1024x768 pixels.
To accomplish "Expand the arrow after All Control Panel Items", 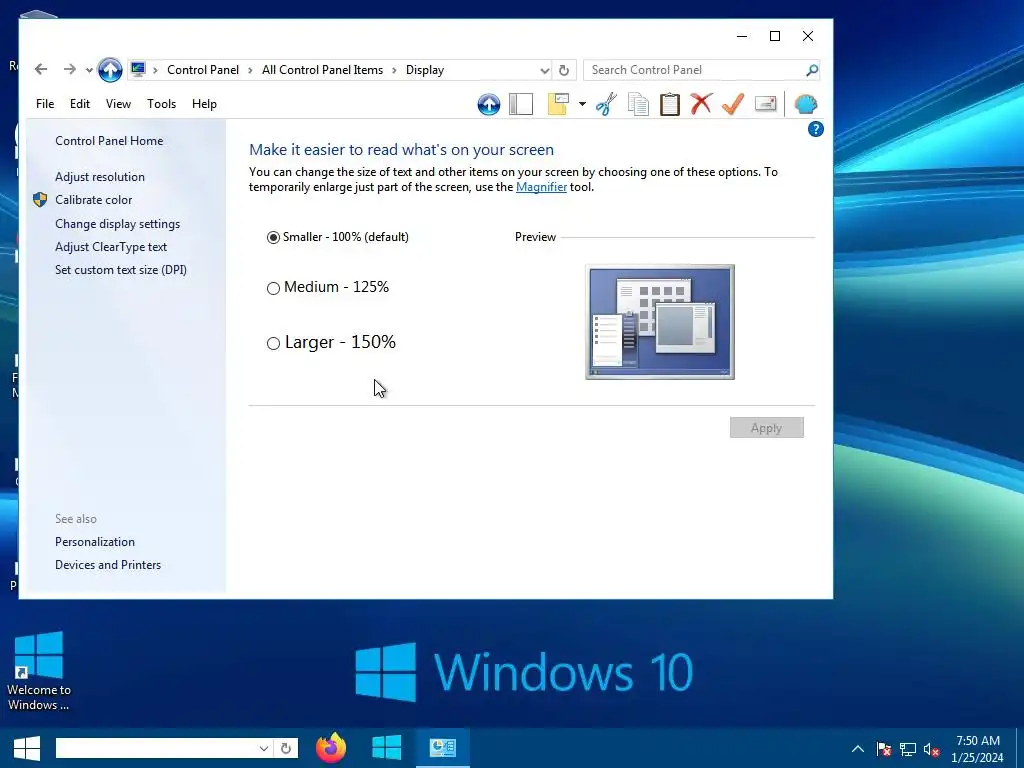I will coord(394,70).
